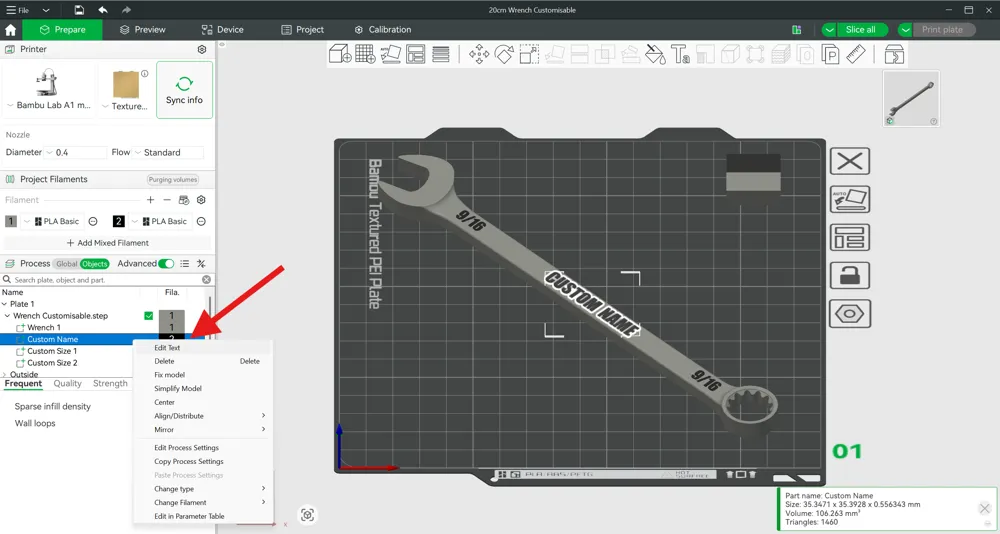Click the Auto orient toolbar icon
1000x534 pixels.
click(390, 54)
